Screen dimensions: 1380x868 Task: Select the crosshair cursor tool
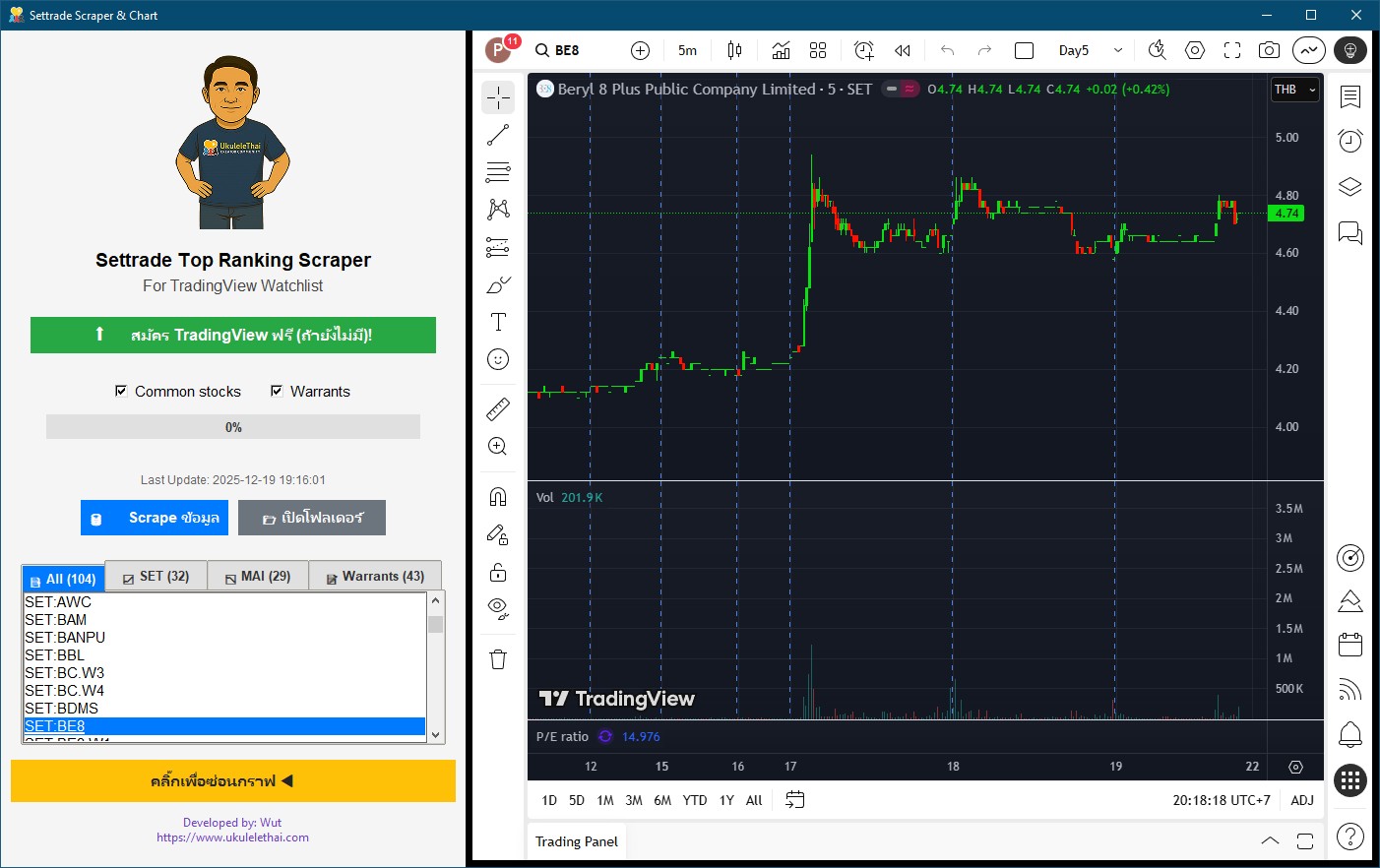(x=497, y=96)
